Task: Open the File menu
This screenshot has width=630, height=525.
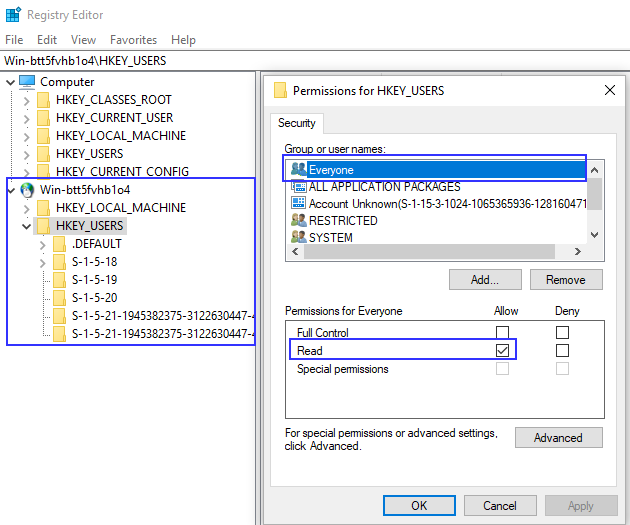Action: click(14, 40)
